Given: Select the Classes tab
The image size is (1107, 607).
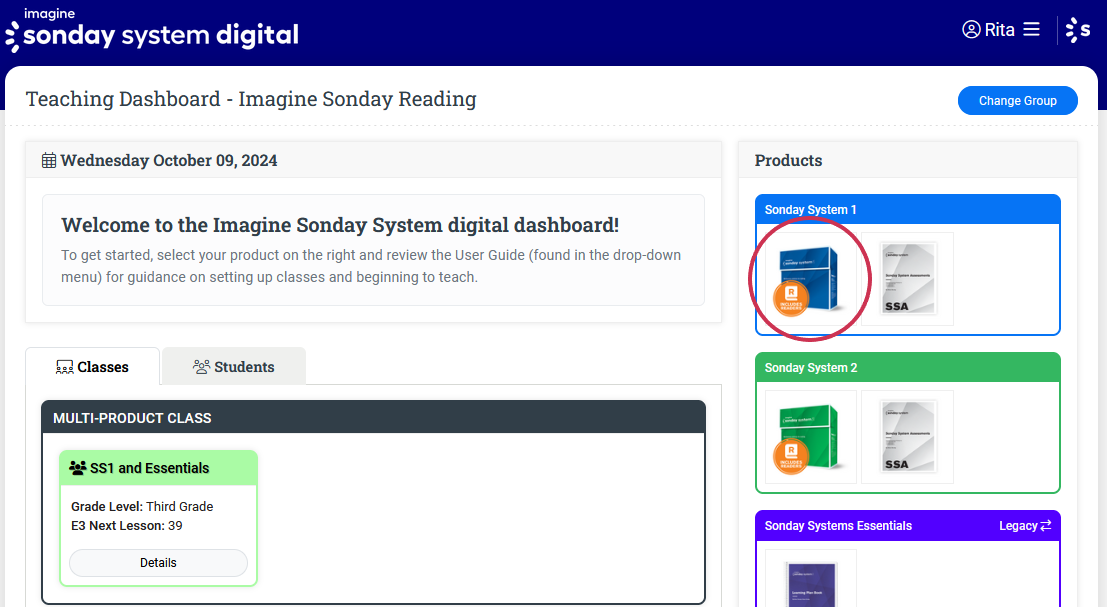Looking at the screenshot, I should (92, 367).
